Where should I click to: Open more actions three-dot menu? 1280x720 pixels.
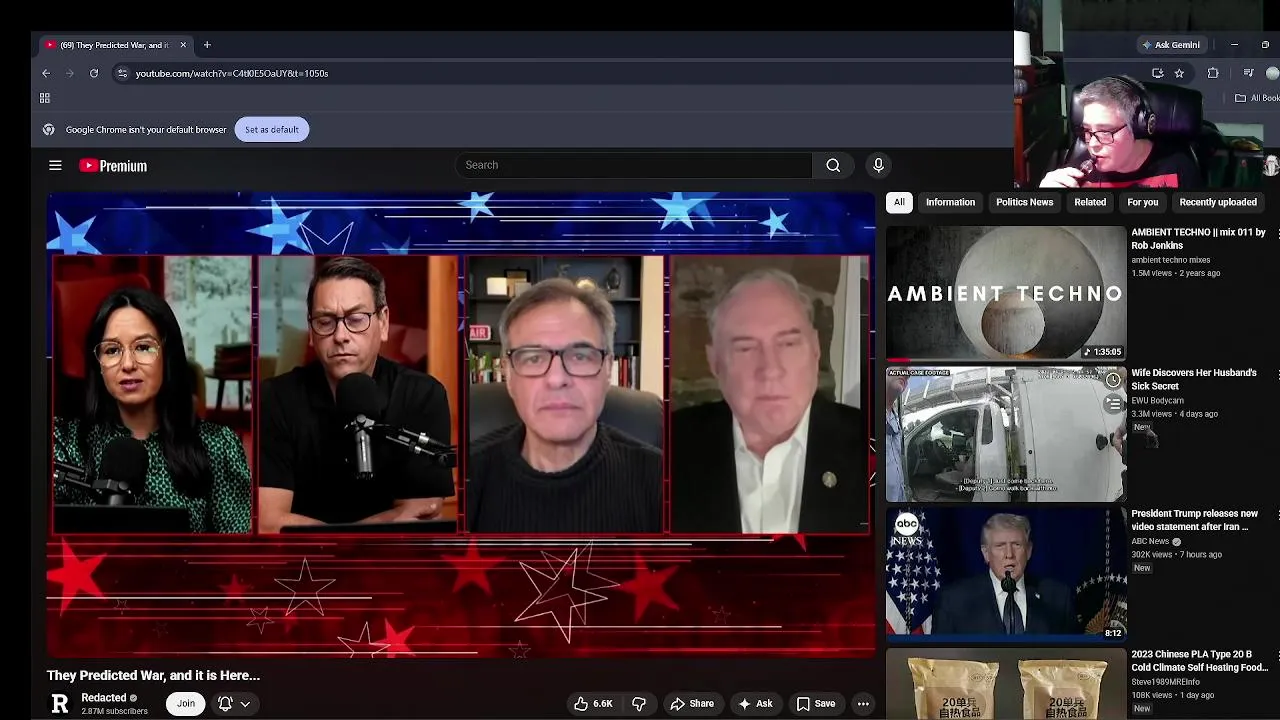coord(863,704)
